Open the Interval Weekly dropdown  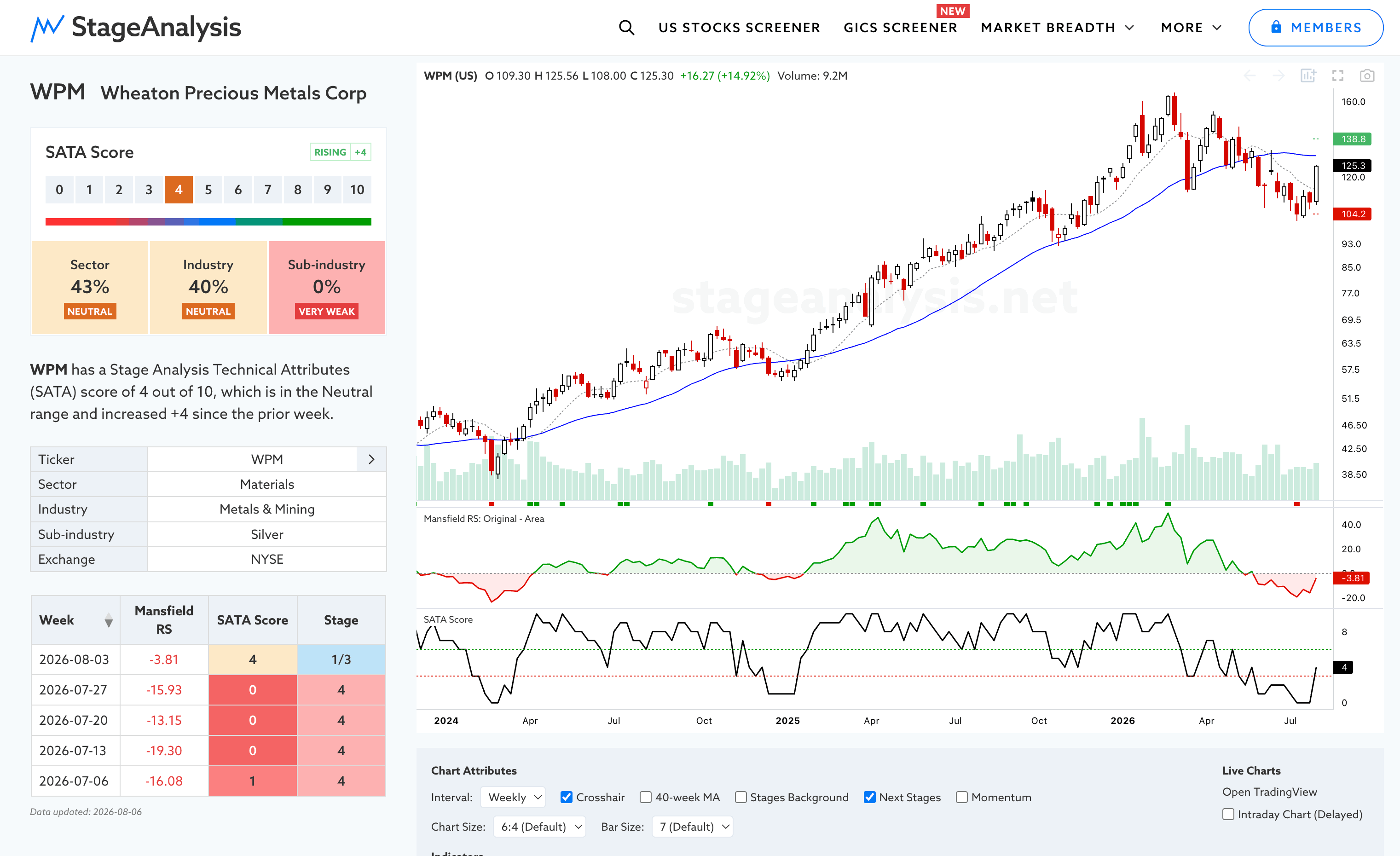[513, 797]
